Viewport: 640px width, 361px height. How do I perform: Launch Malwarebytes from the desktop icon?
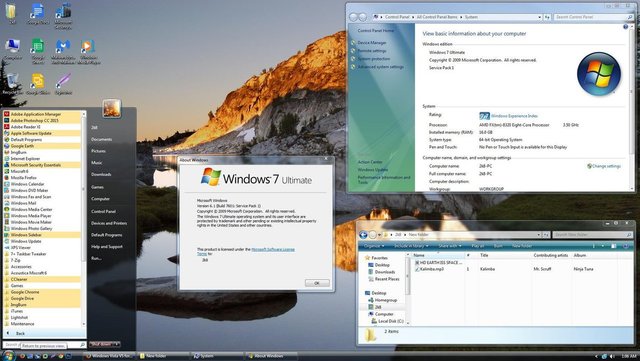[x=63, y=51]
